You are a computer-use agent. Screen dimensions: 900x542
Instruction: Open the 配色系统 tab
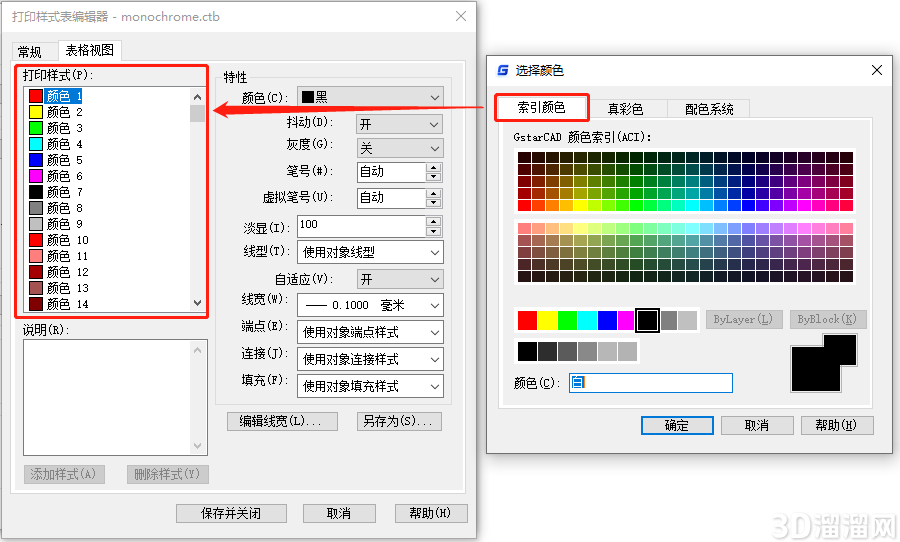(x=709, y=109)
